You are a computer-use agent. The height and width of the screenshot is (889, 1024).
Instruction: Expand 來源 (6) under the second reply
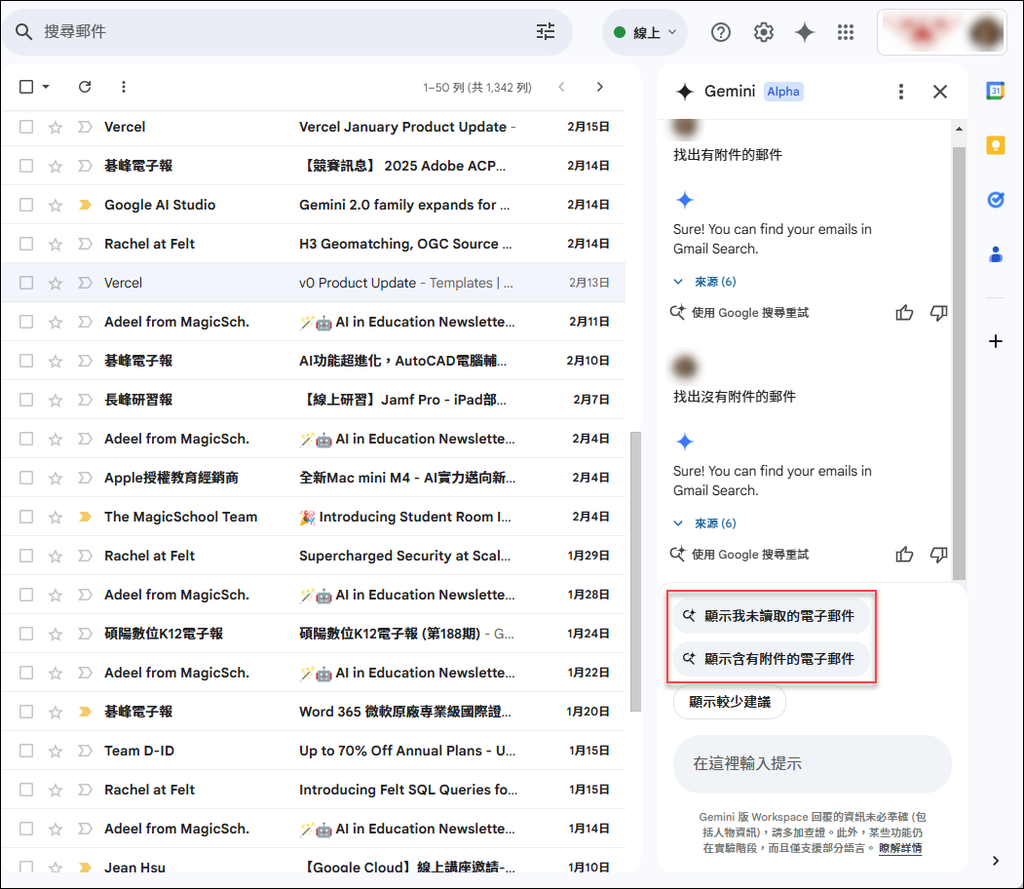705,523
